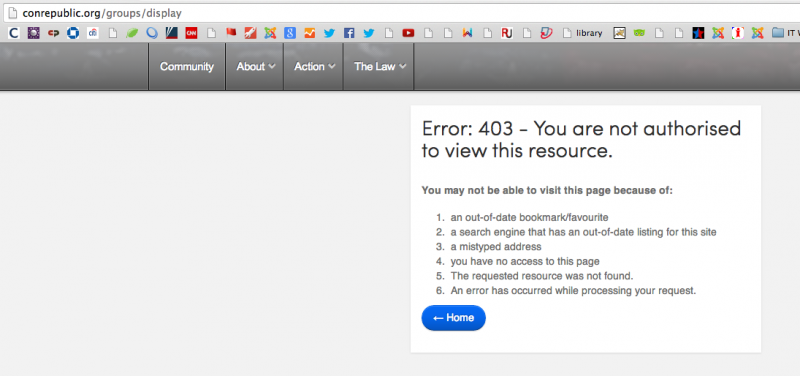
Task: Click 'you have no access to this page'
Action: (524, 262)
